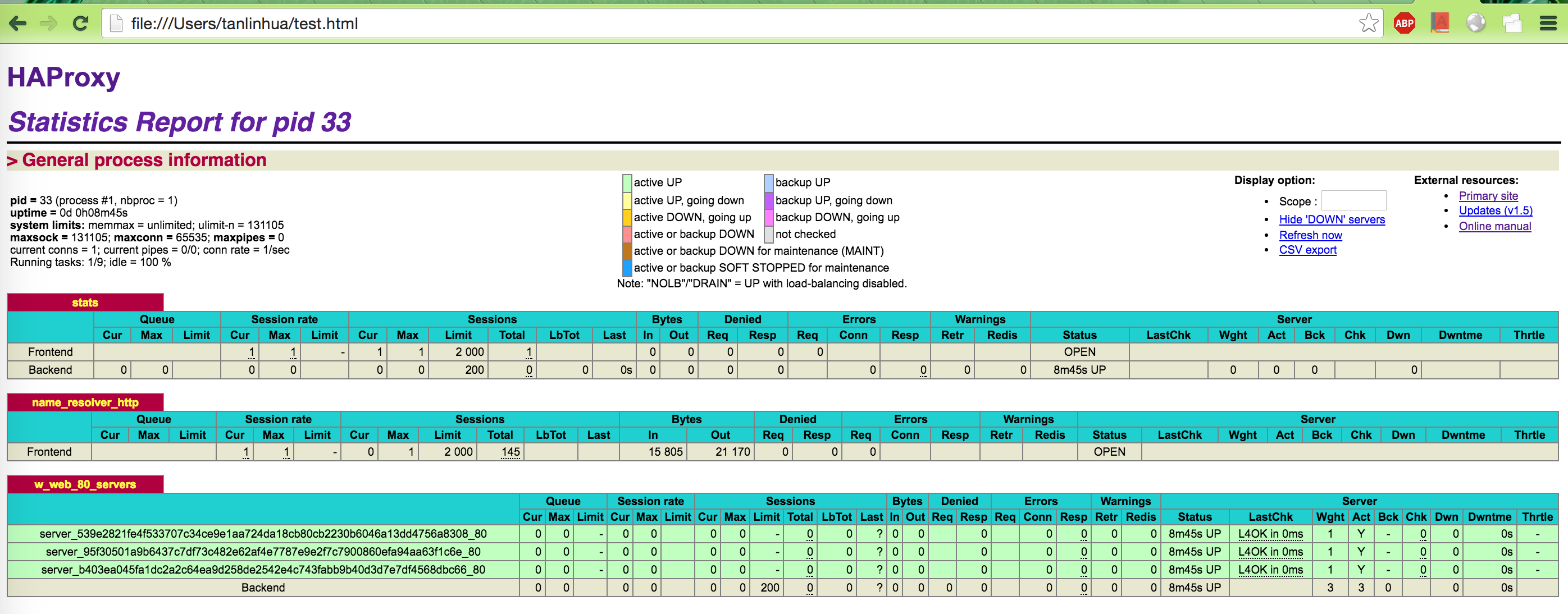Image resolution: width=1568 pixels, height=614 pixels.
Task: Click the Frontend row label in name_resolver_http
Action: pyautogui.click(x=49, y=452)
